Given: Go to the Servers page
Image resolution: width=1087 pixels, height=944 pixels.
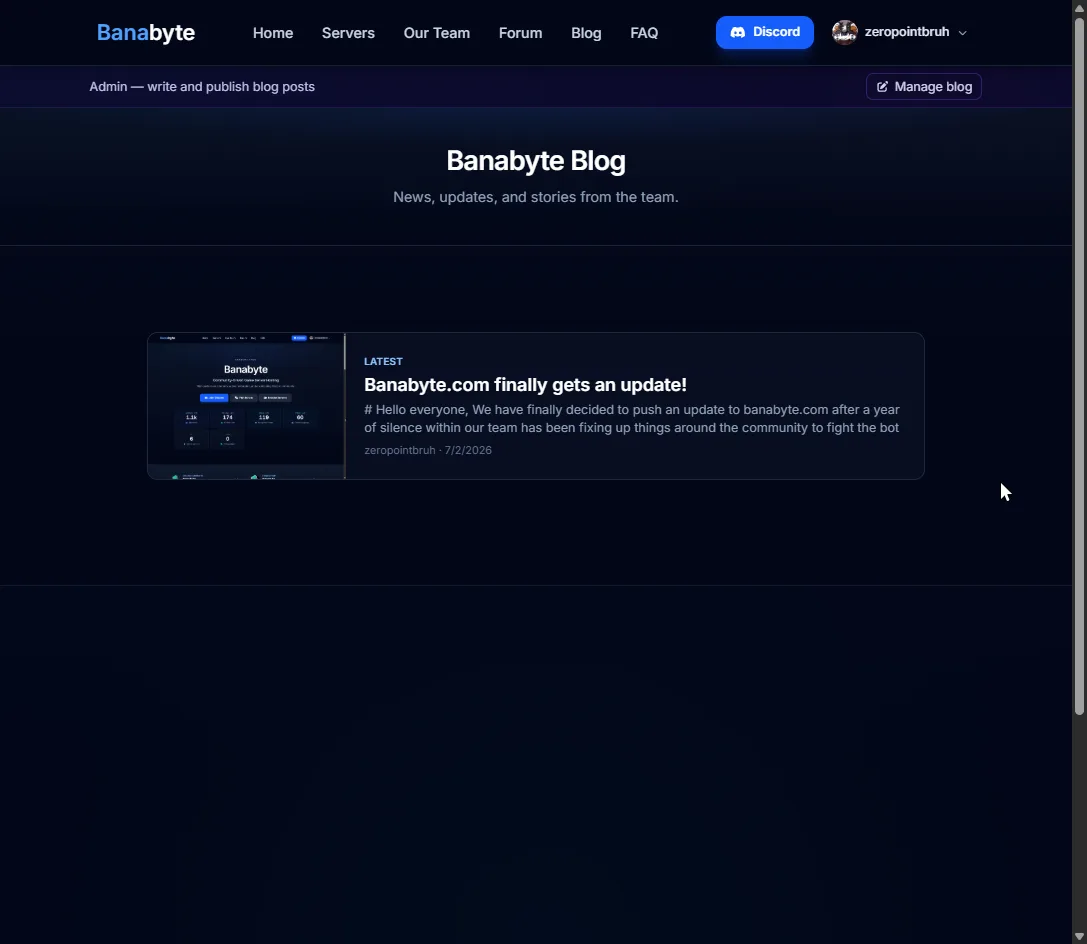Looking at the screenshot, I should click(348, 33).
